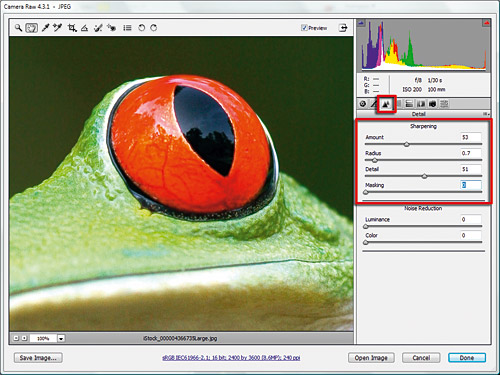The image size is (500, 375).
Task: Open the Presets tab
Action: pos(444,104)
